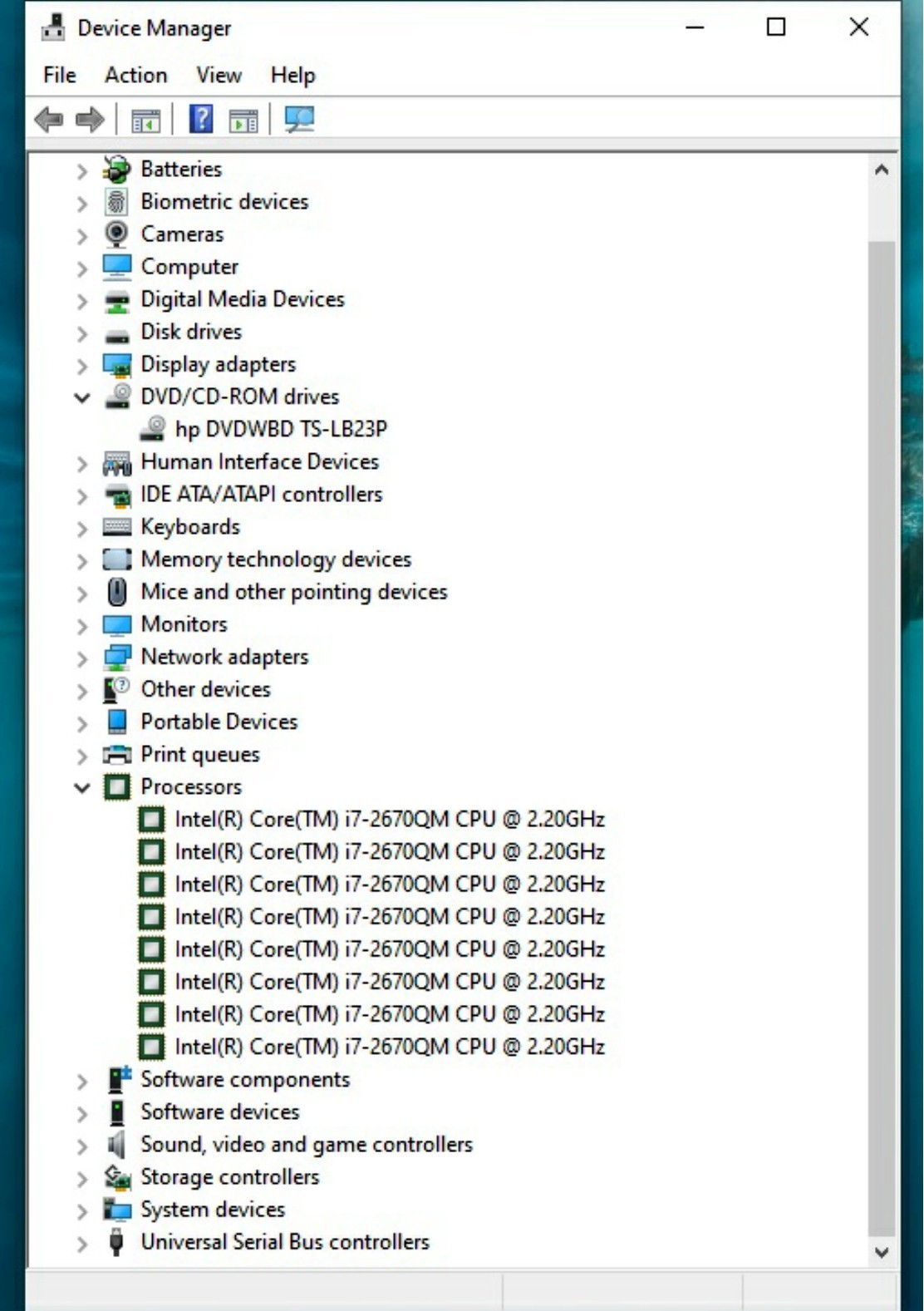Select the last Intel Core i7-2670QM entry
Viewport: 924px width, 1311px height.
pos(390,1047)
